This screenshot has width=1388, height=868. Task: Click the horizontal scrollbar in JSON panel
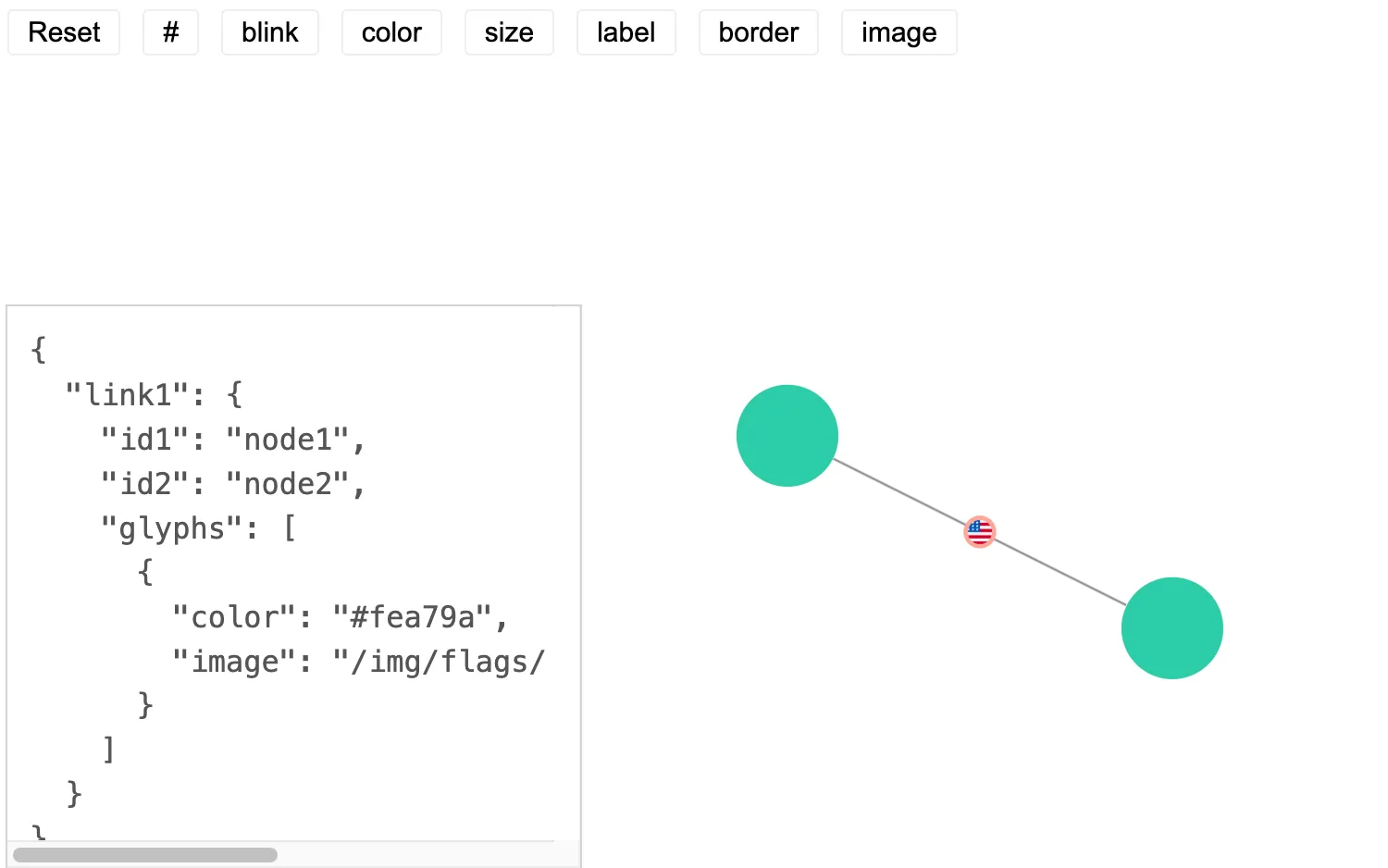click(145, 855)
